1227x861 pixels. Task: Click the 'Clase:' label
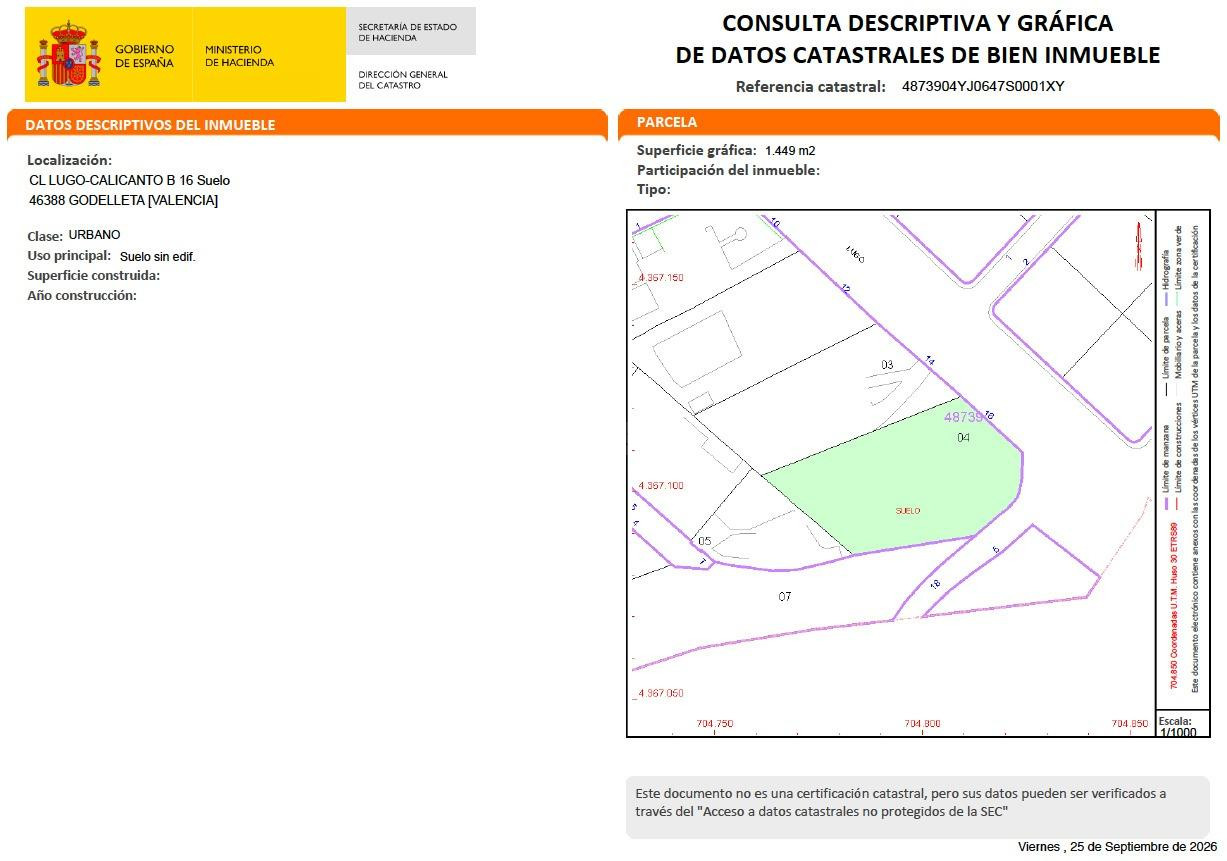(45, 236)
